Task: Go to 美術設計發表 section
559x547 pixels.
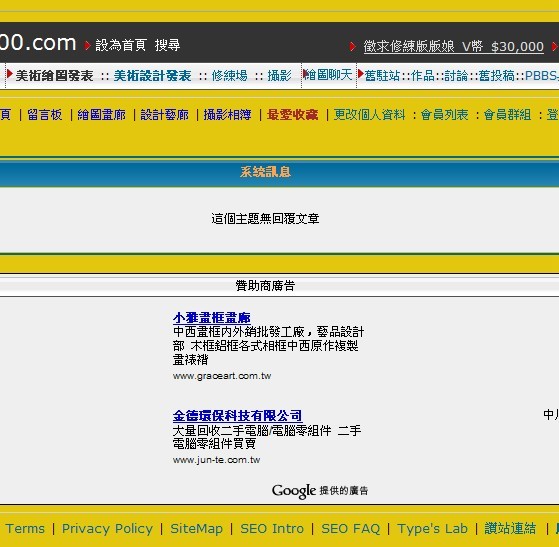Action: point(153,76)
